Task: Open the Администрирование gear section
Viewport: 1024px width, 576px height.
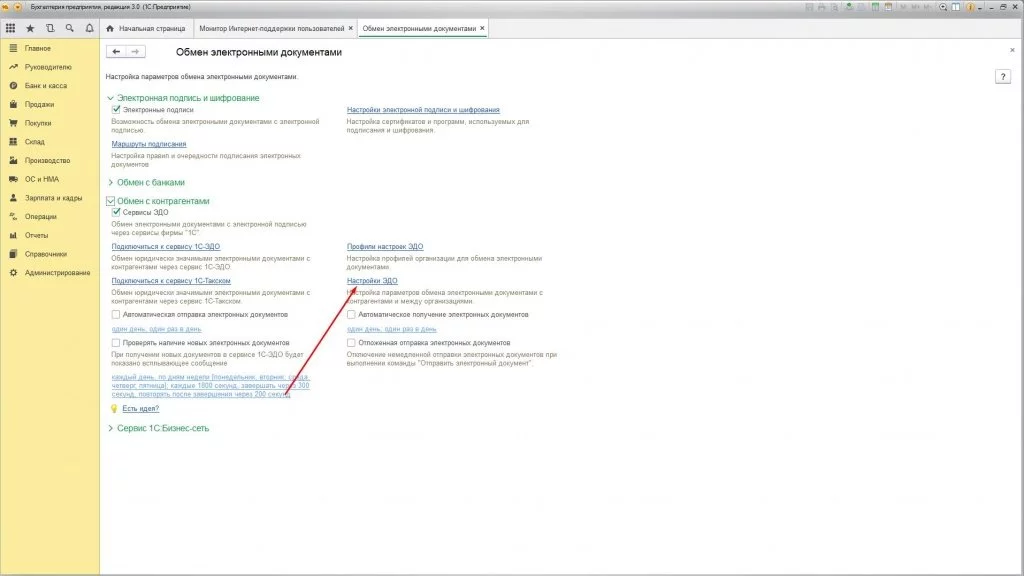Action: tap(58, 273)
